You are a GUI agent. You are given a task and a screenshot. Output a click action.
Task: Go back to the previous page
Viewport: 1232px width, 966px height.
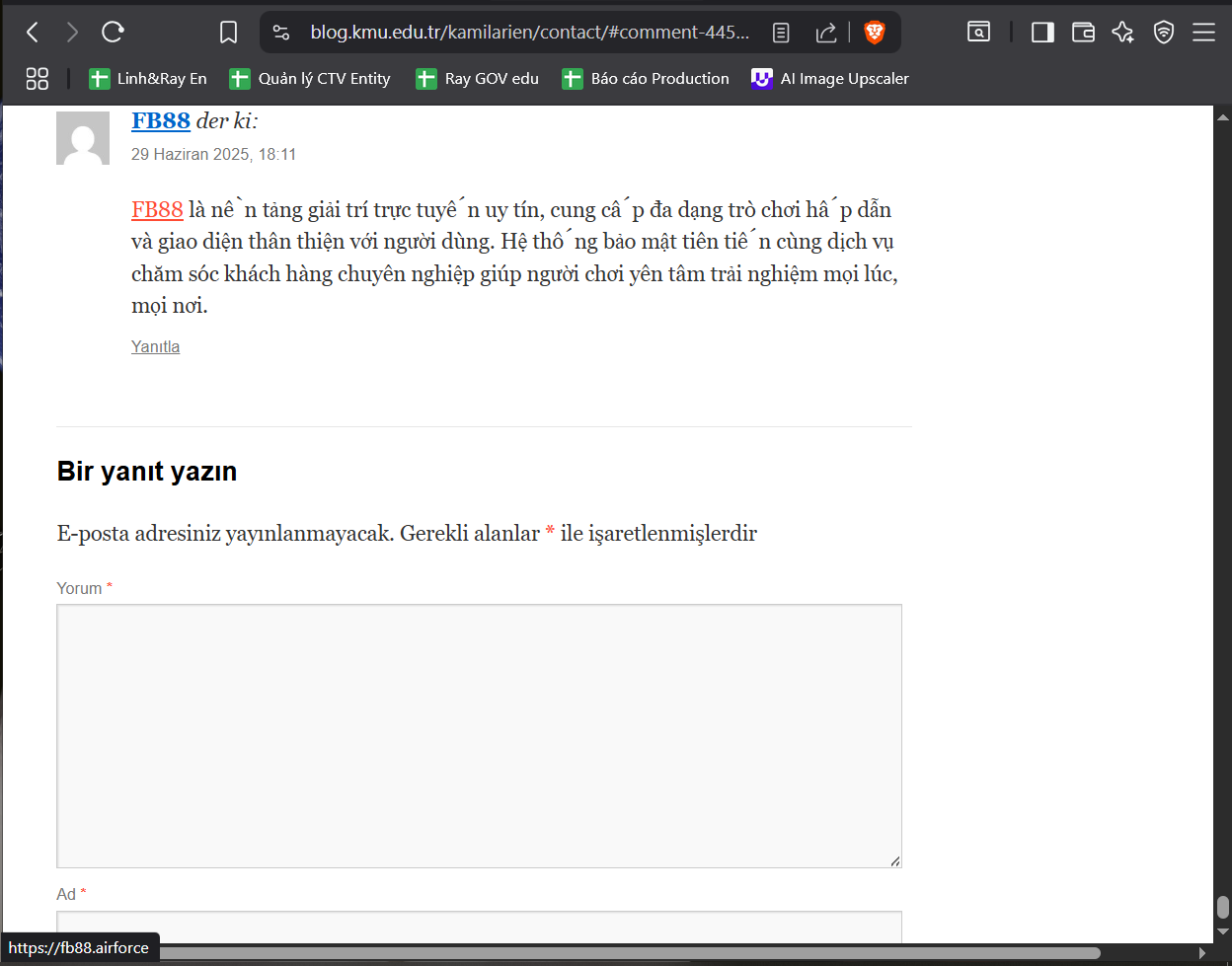(x=33, y=33)
